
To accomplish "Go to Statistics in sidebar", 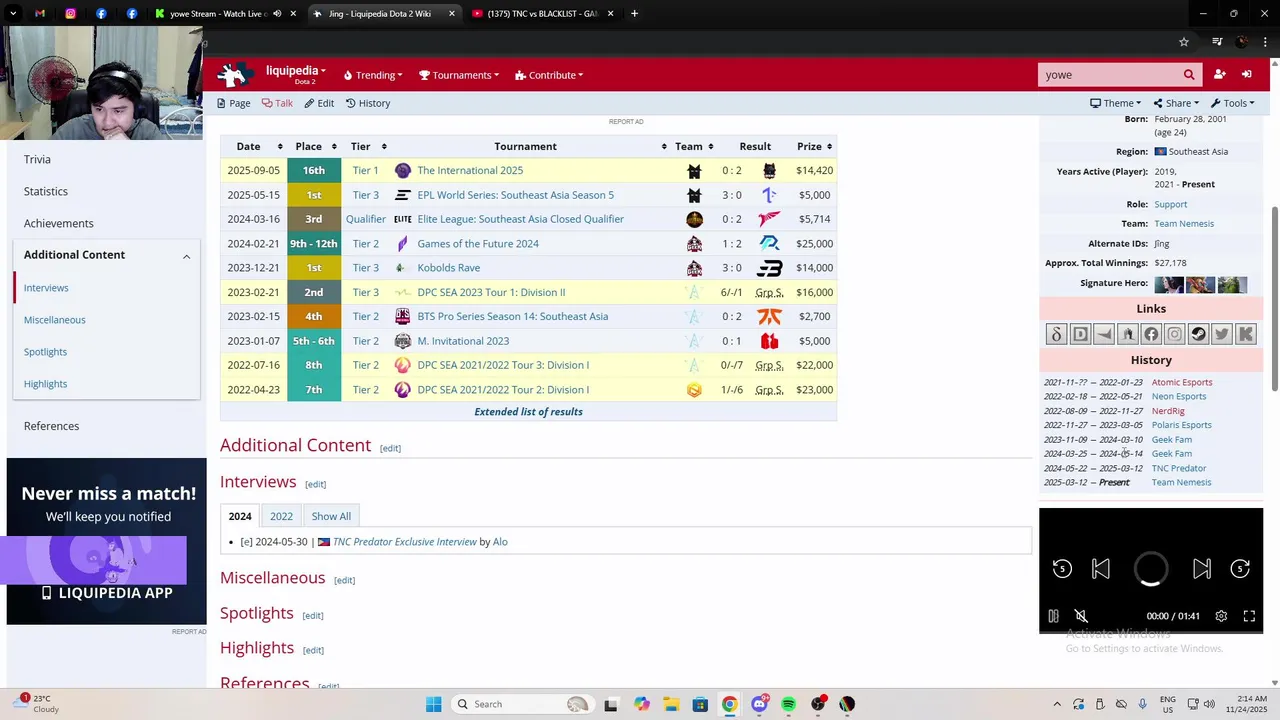I will (x=46, y=191).
